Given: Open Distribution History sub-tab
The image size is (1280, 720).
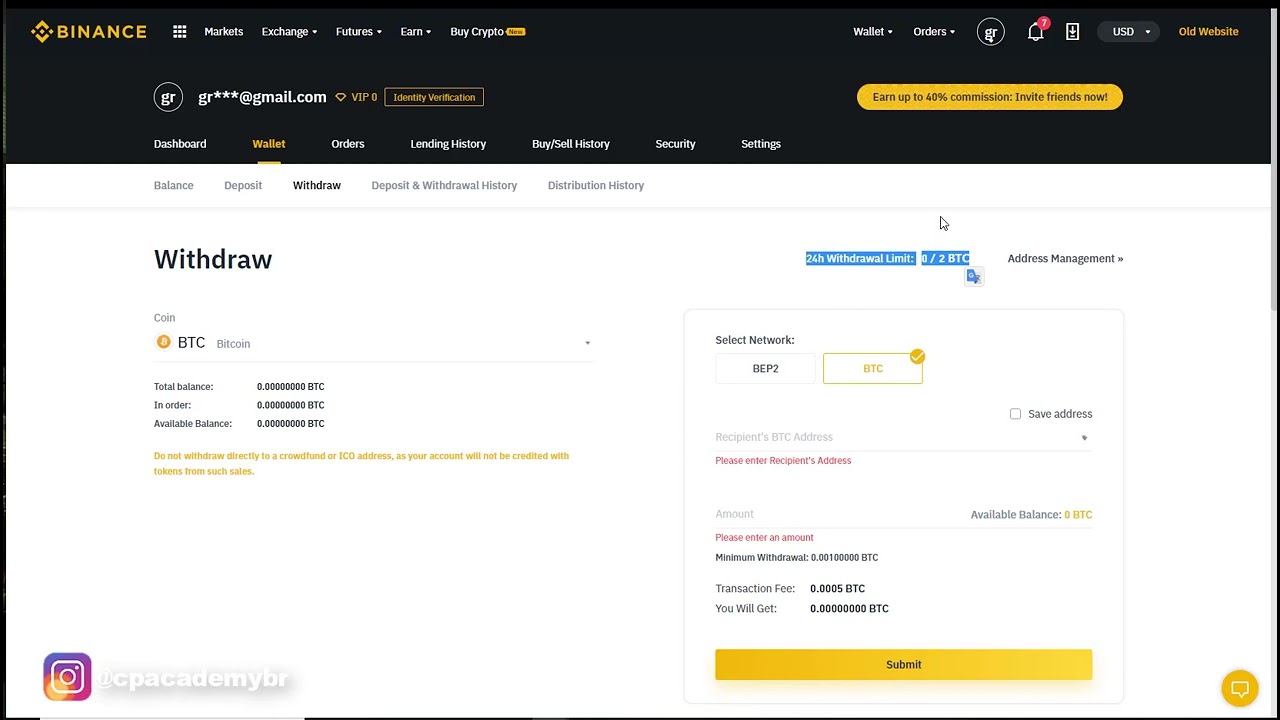Looking at the screenshot, I should point(596,185).
